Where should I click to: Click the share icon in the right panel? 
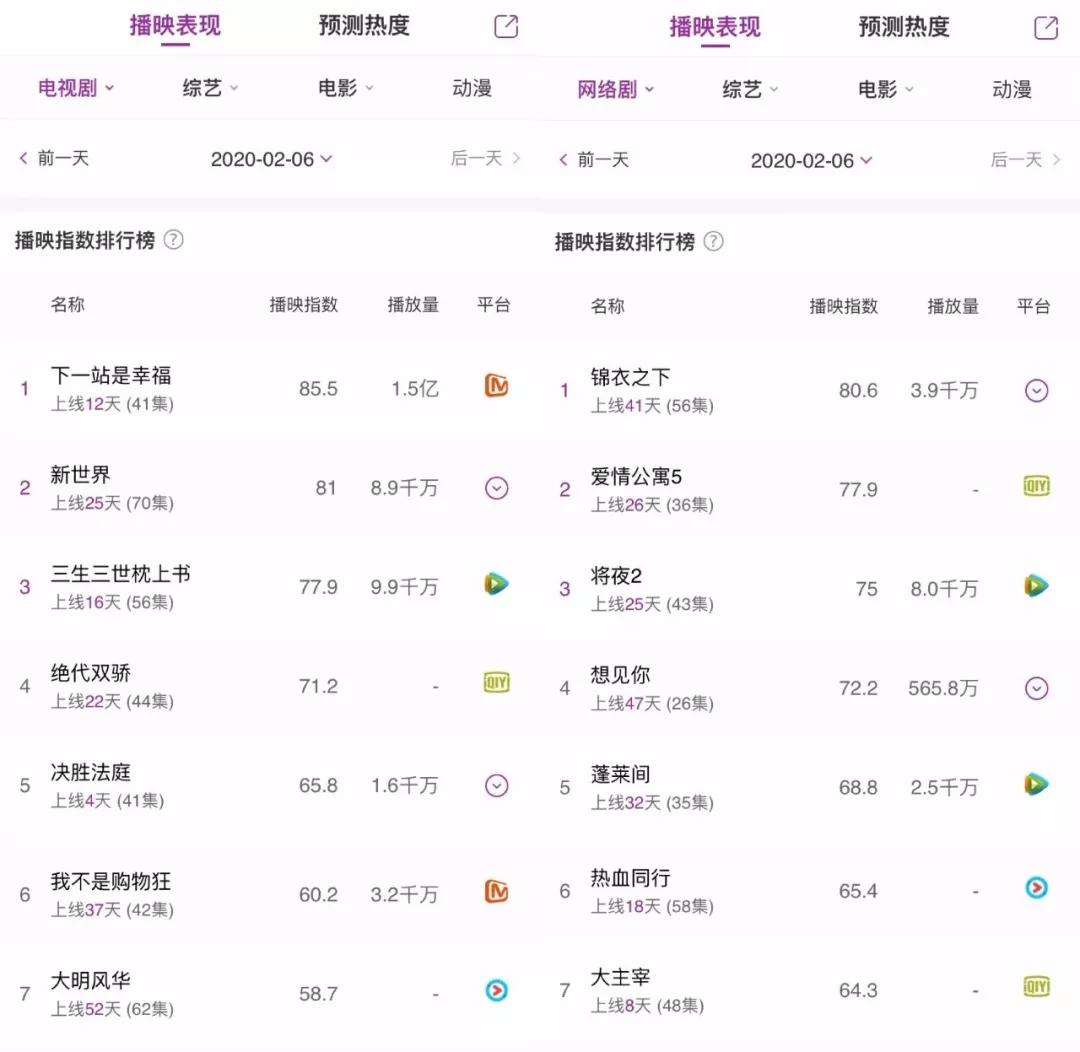click(x=1045, y=28)
